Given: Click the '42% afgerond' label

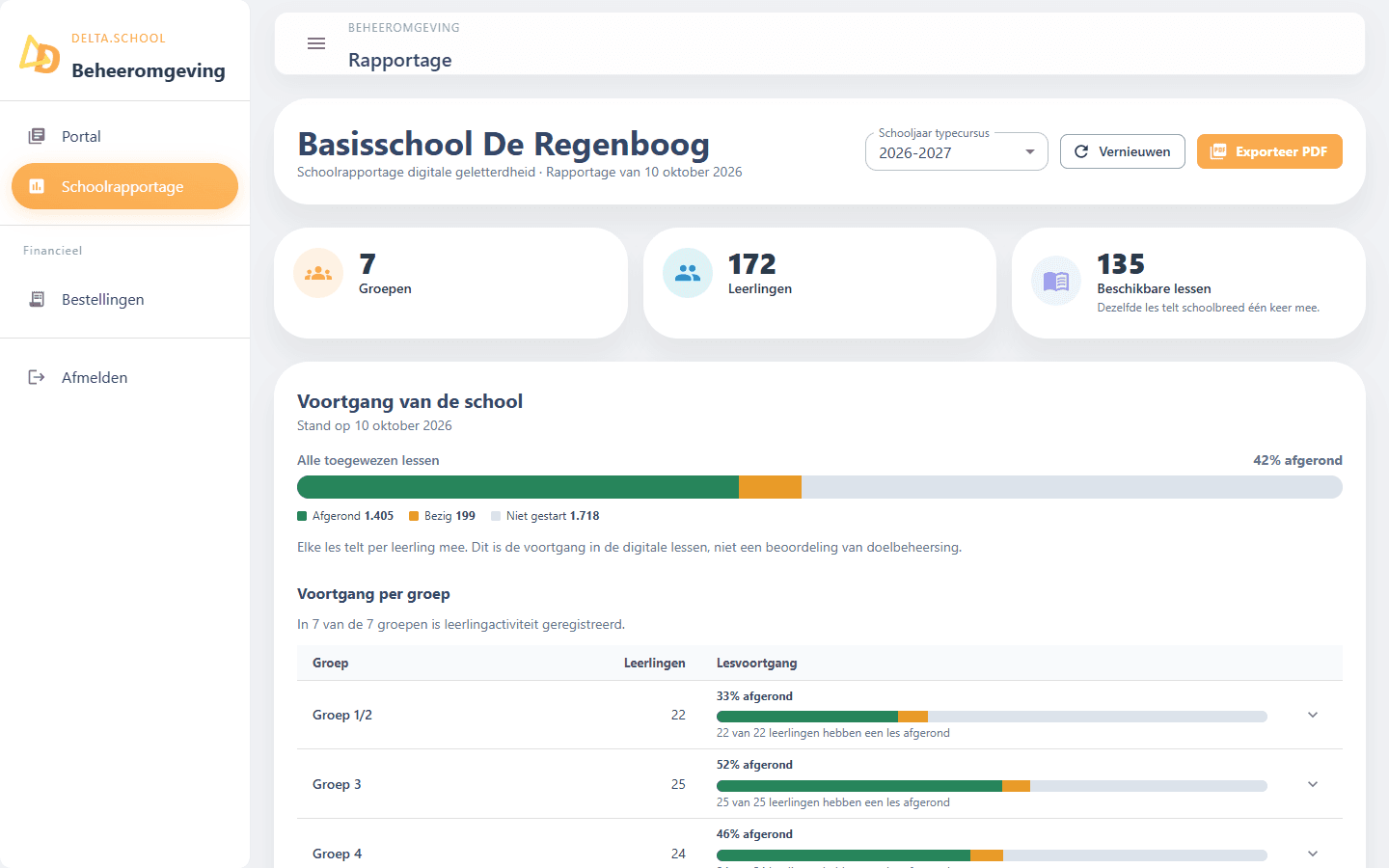Looking at the screenshot, I should pos(1297,460).
